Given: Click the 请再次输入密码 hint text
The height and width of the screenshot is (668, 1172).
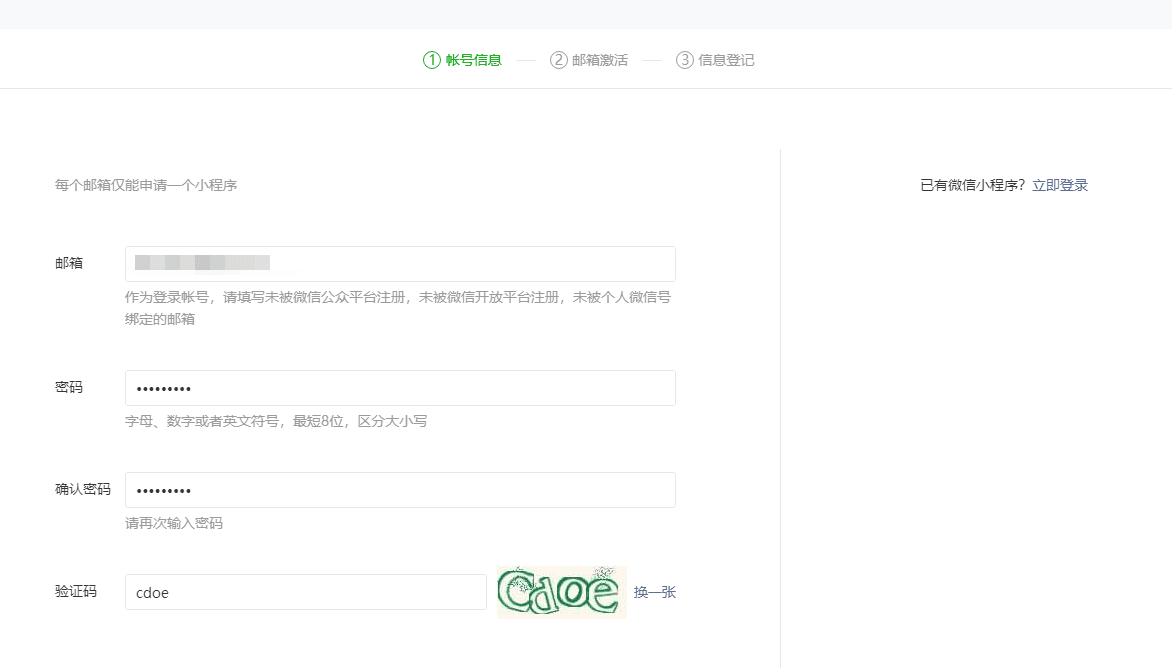Looking at the screenshot, I should coord(174,523).
